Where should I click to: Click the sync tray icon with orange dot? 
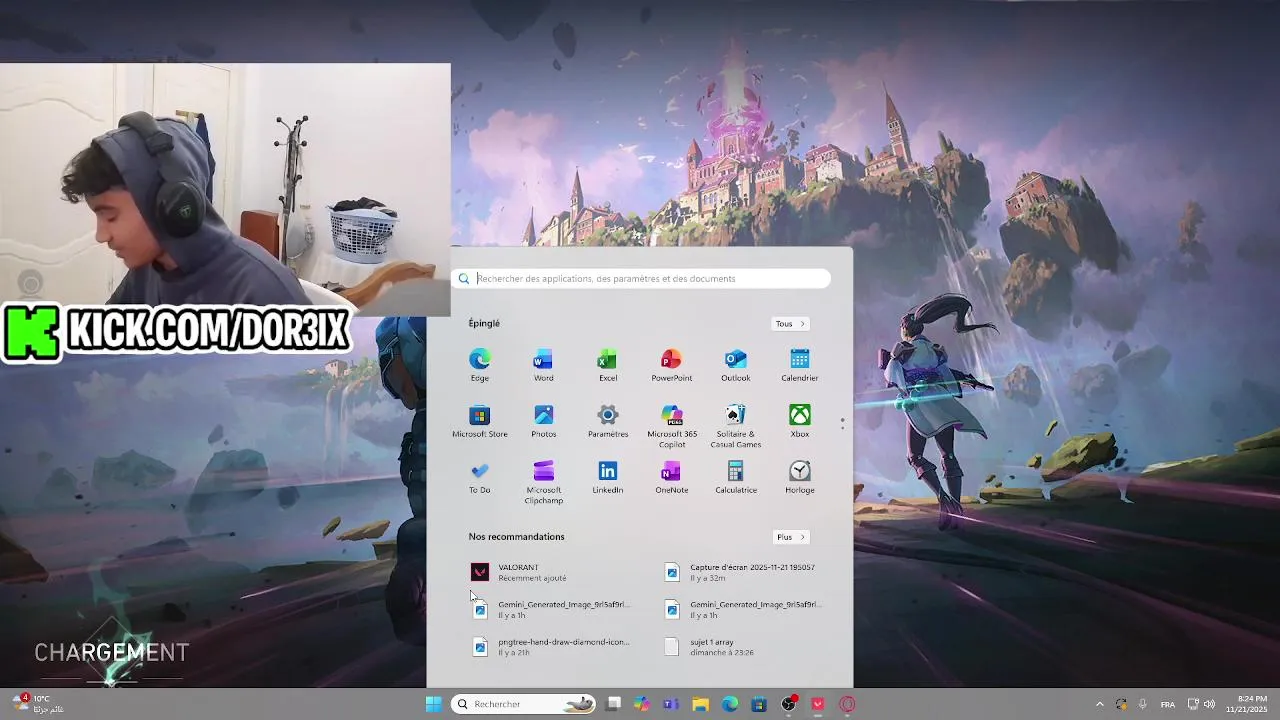pos(1122,704)
